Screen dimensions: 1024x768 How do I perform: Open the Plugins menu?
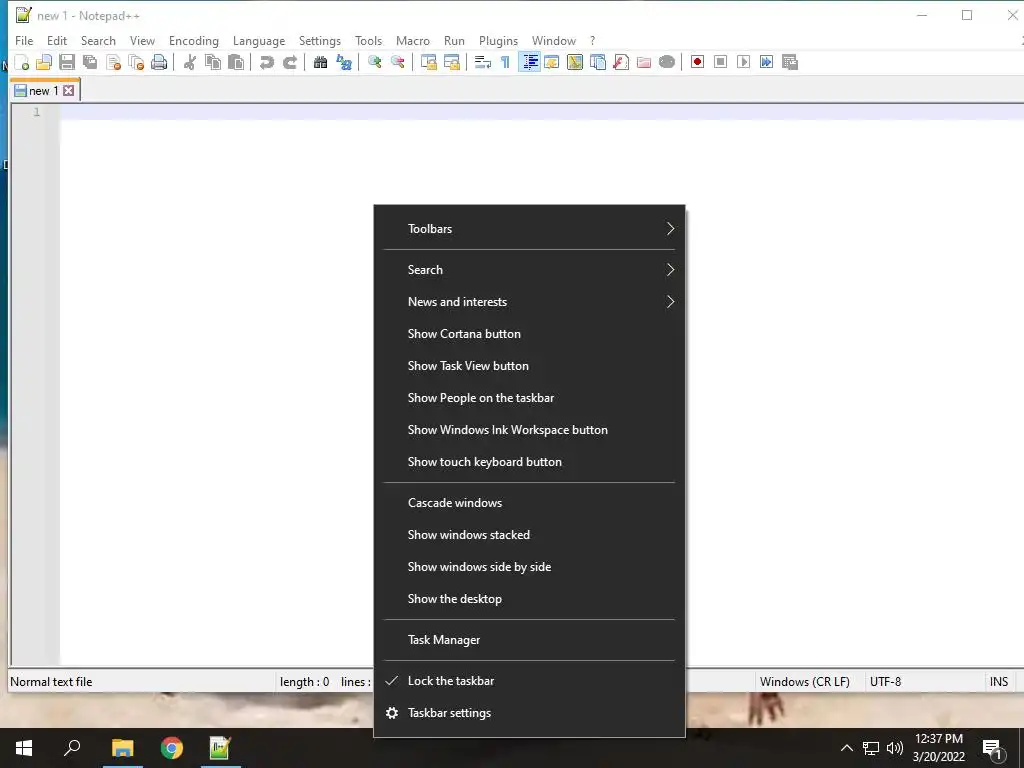pos(498,40)
